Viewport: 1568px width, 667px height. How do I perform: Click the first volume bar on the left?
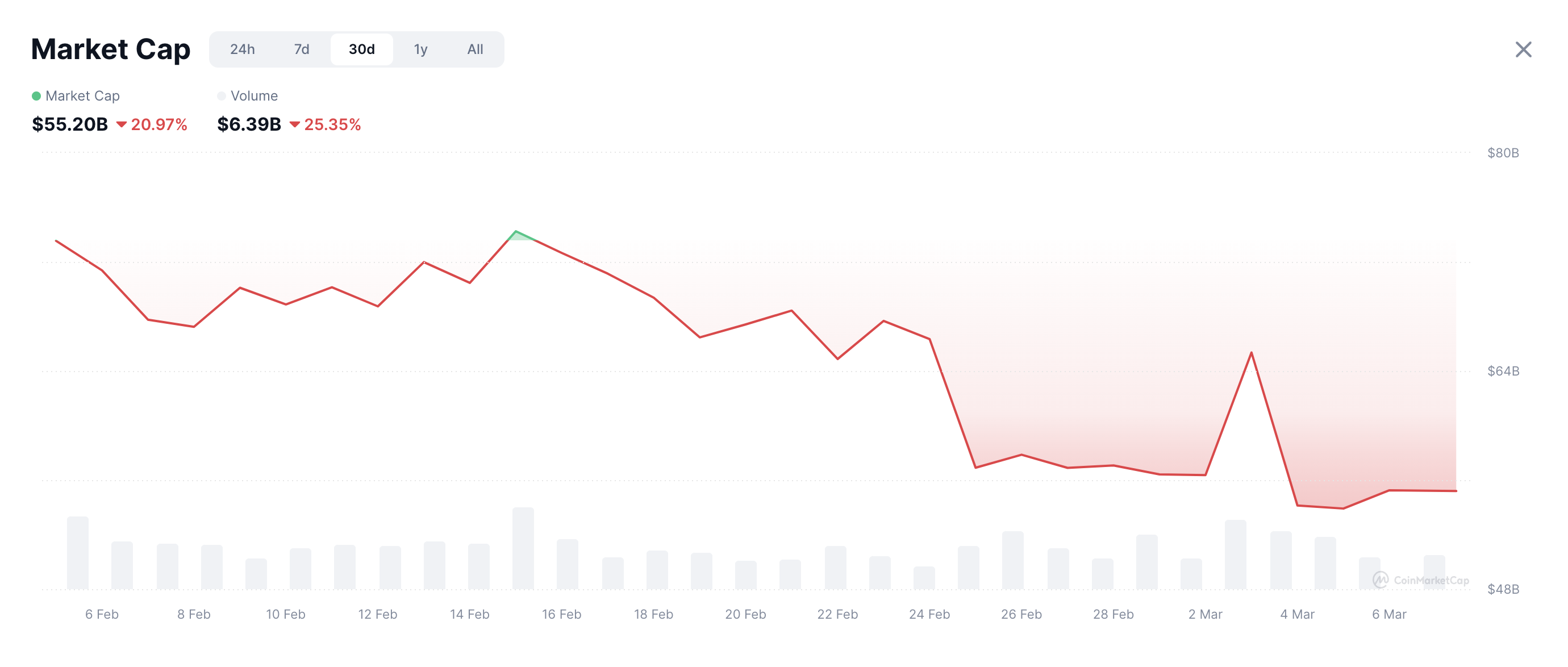[x=78, y=553]
